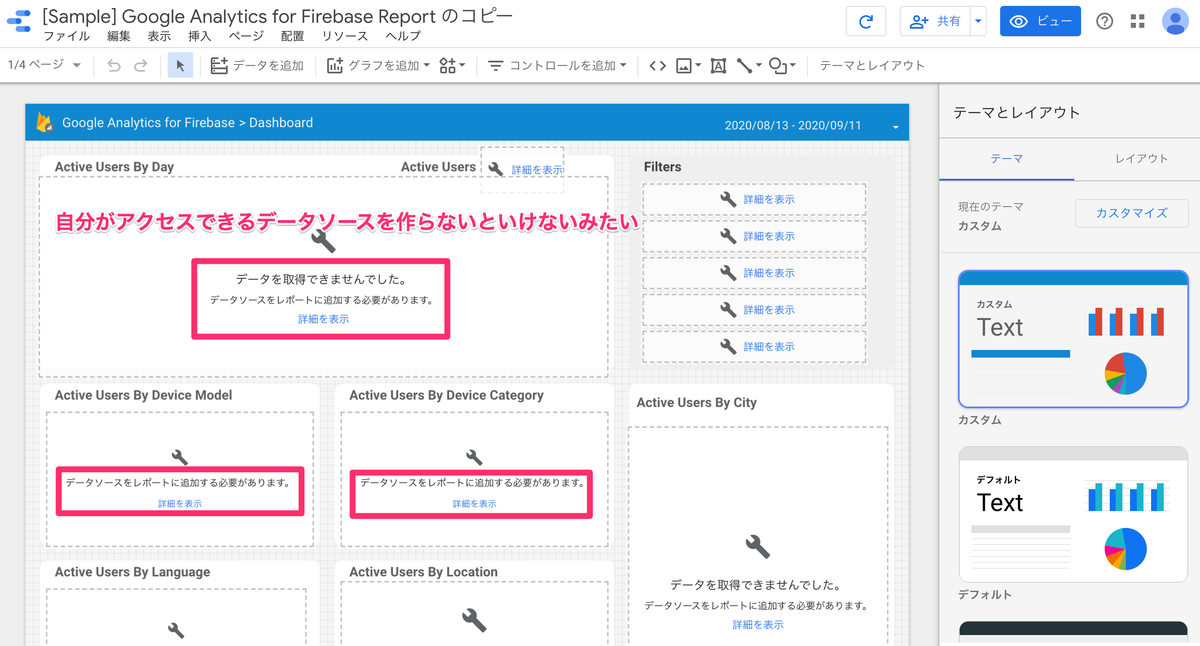Click the refresh data button
The width and height of the screenshot is (1200, 646).
(866, 22)
